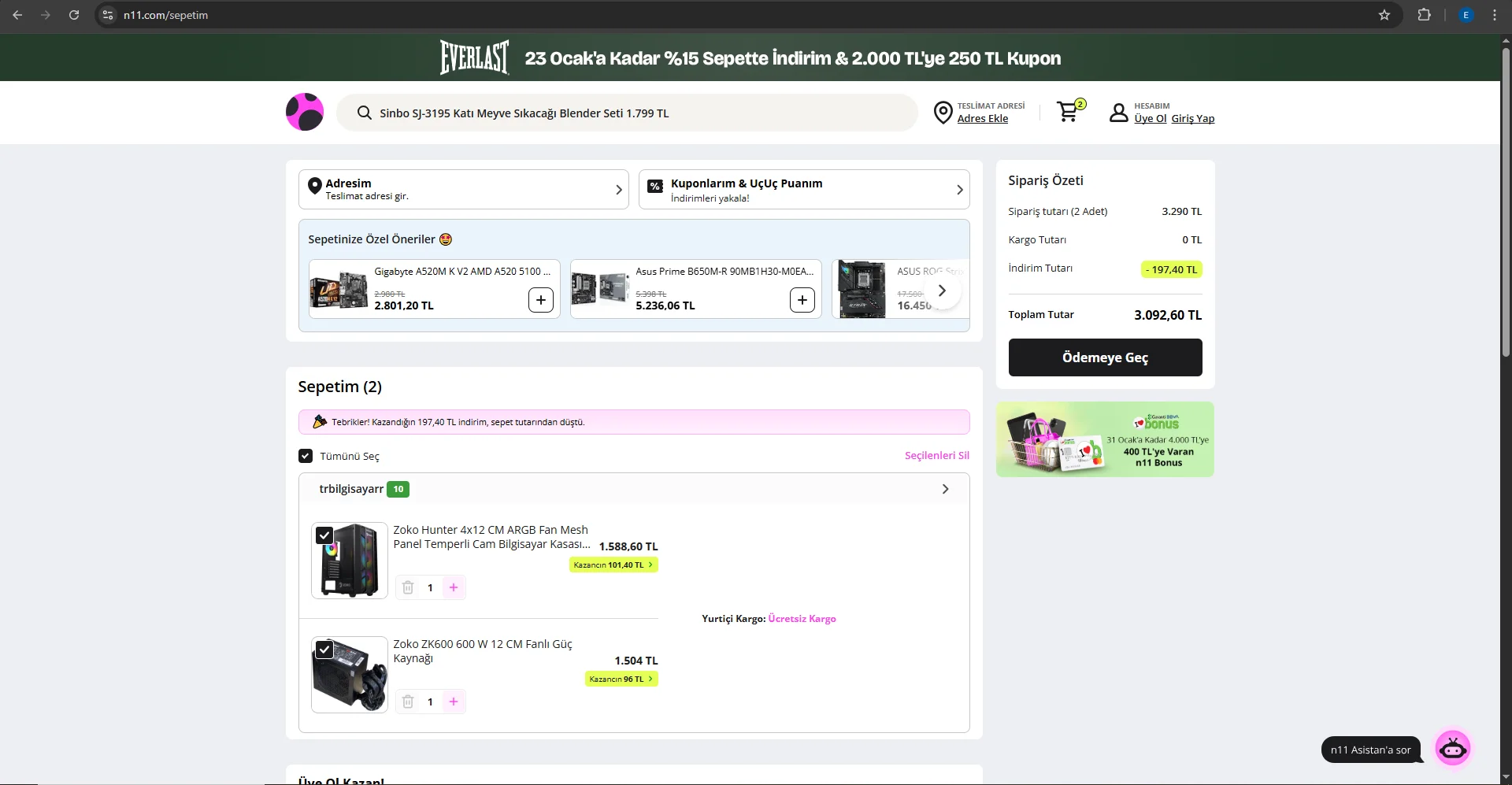Click the seller rating badge 10
This screenshot has width=1512, height=785.
(x=398, y=489)
